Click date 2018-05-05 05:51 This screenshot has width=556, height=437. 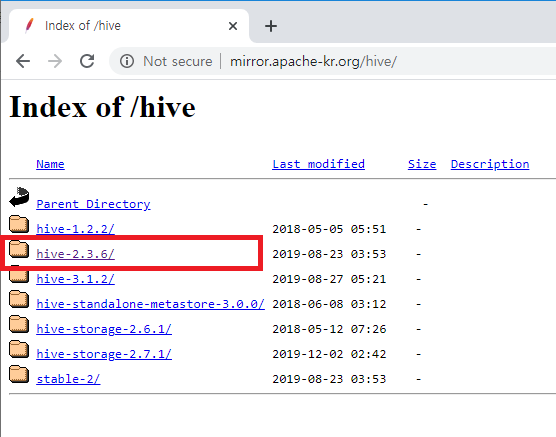point(329,229)
